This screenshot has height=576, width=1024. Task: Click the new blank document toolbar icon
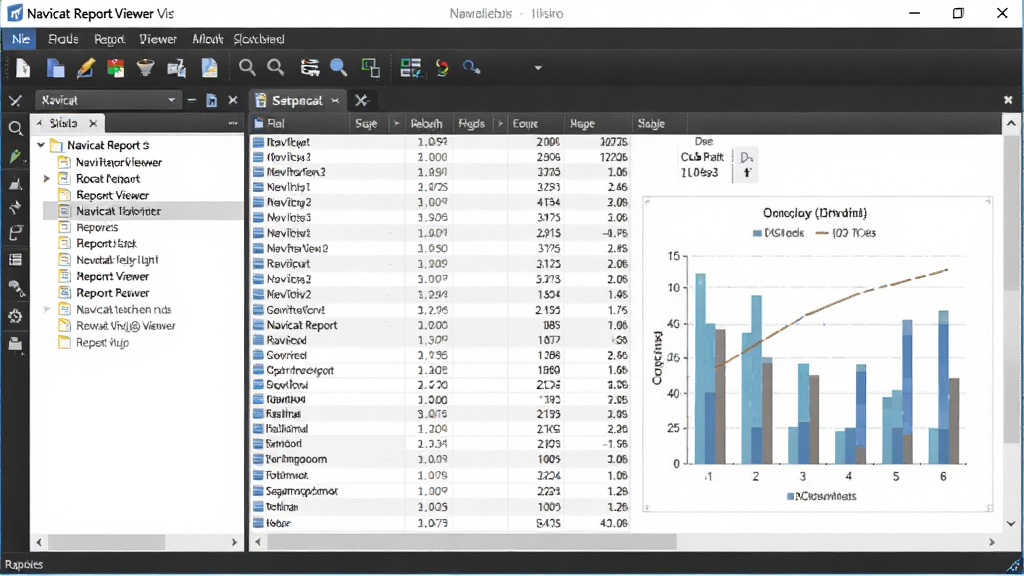[x=24, y=67]
